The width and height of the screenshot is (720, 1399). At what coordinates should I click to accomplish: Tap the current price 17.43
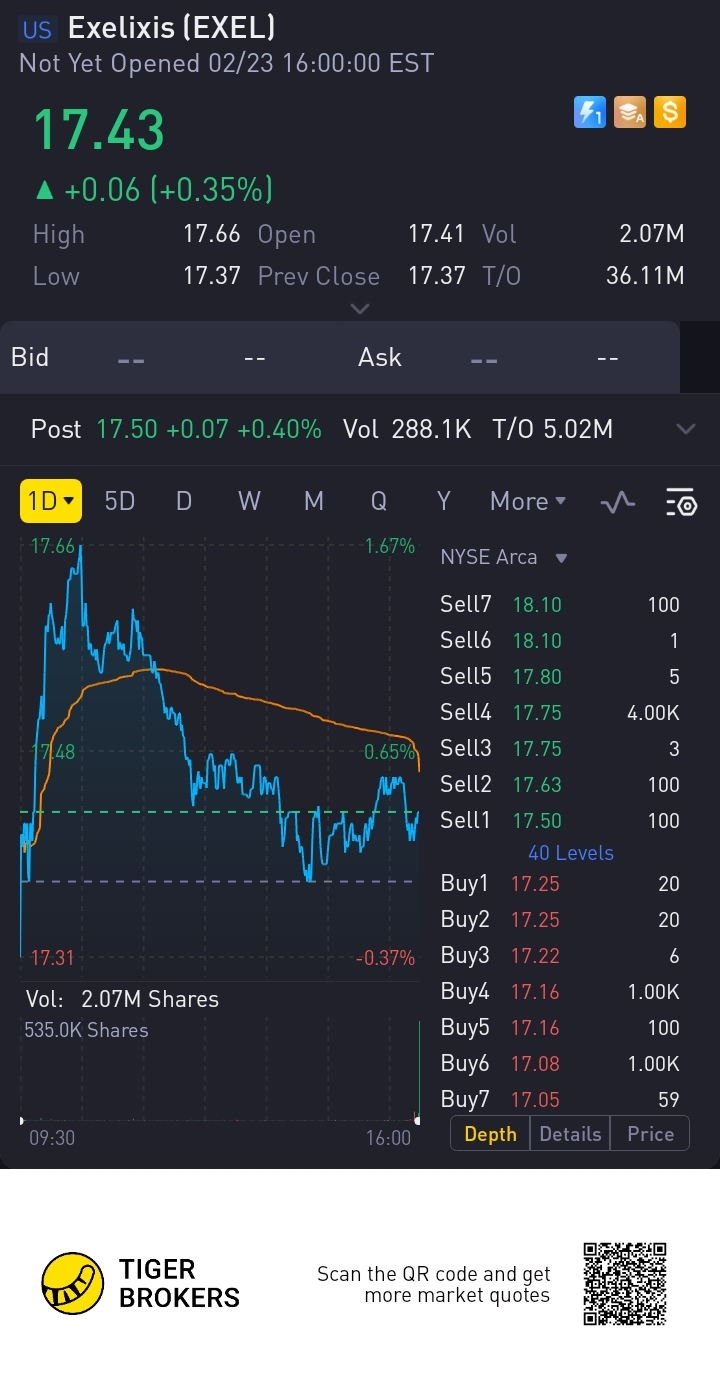[99, 130]
